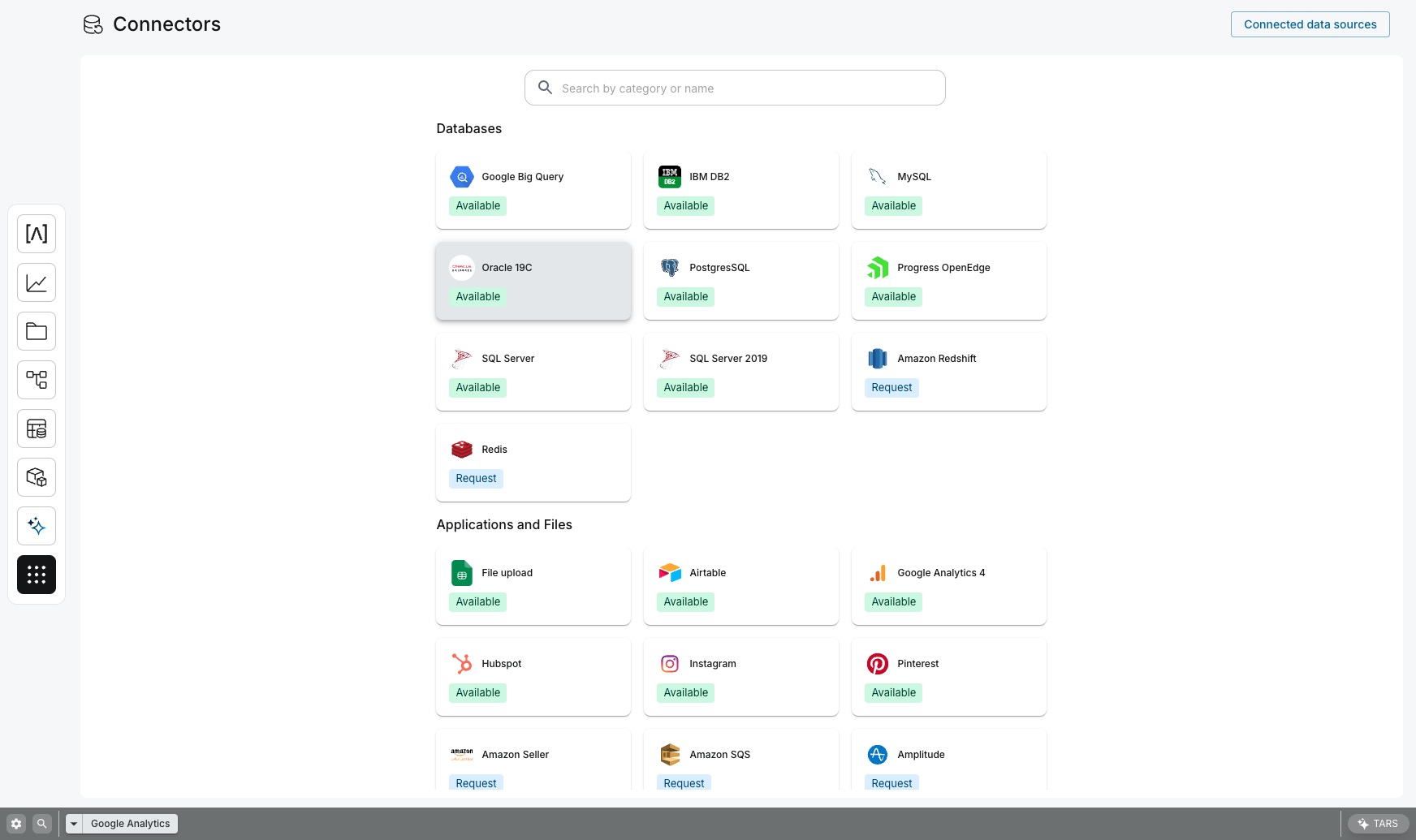Viewport: 1416px width, 840px height.
Task: Click the Progress OpenEdge Available badge
Action: pos(894,297)
